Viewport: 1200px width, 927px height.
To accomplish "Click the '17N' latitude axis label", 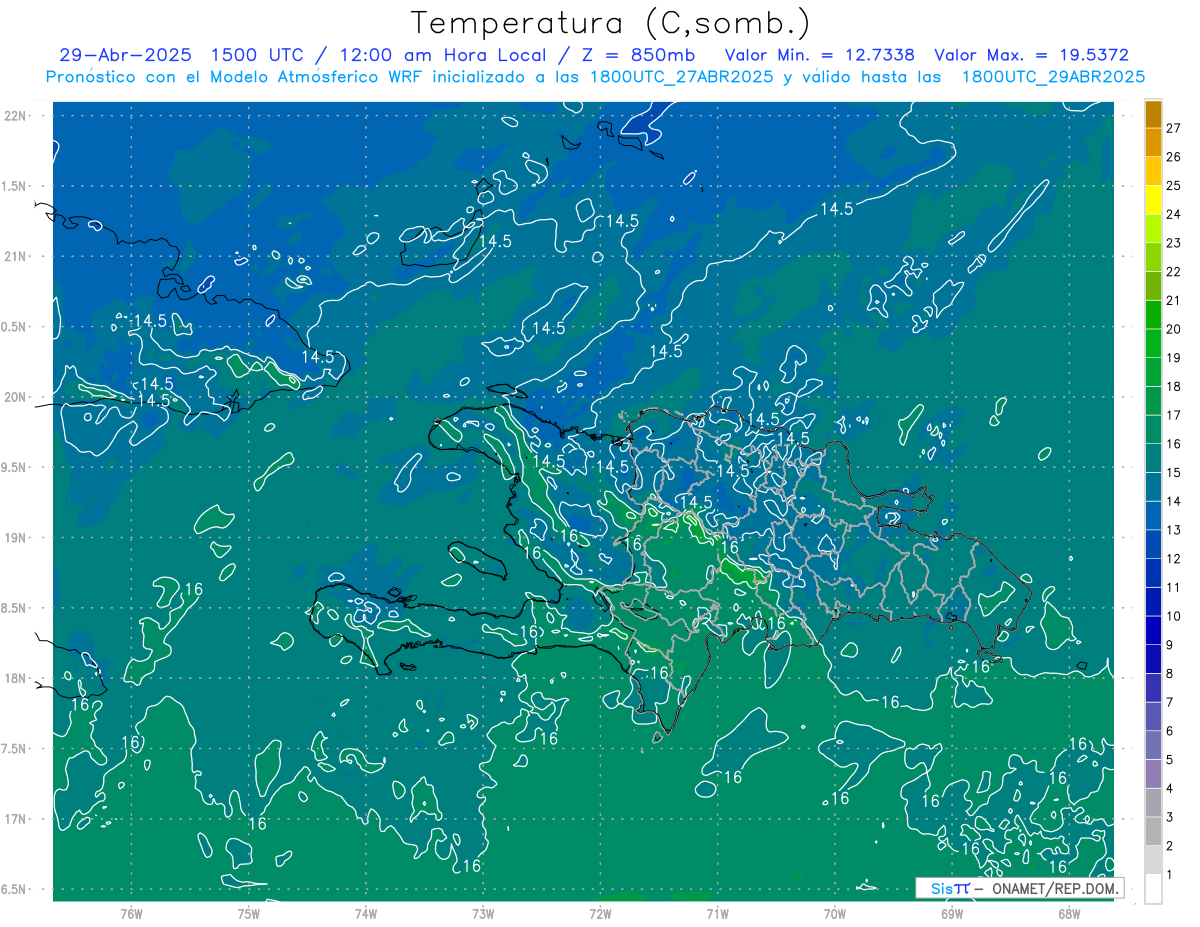I will pos(17,820).
